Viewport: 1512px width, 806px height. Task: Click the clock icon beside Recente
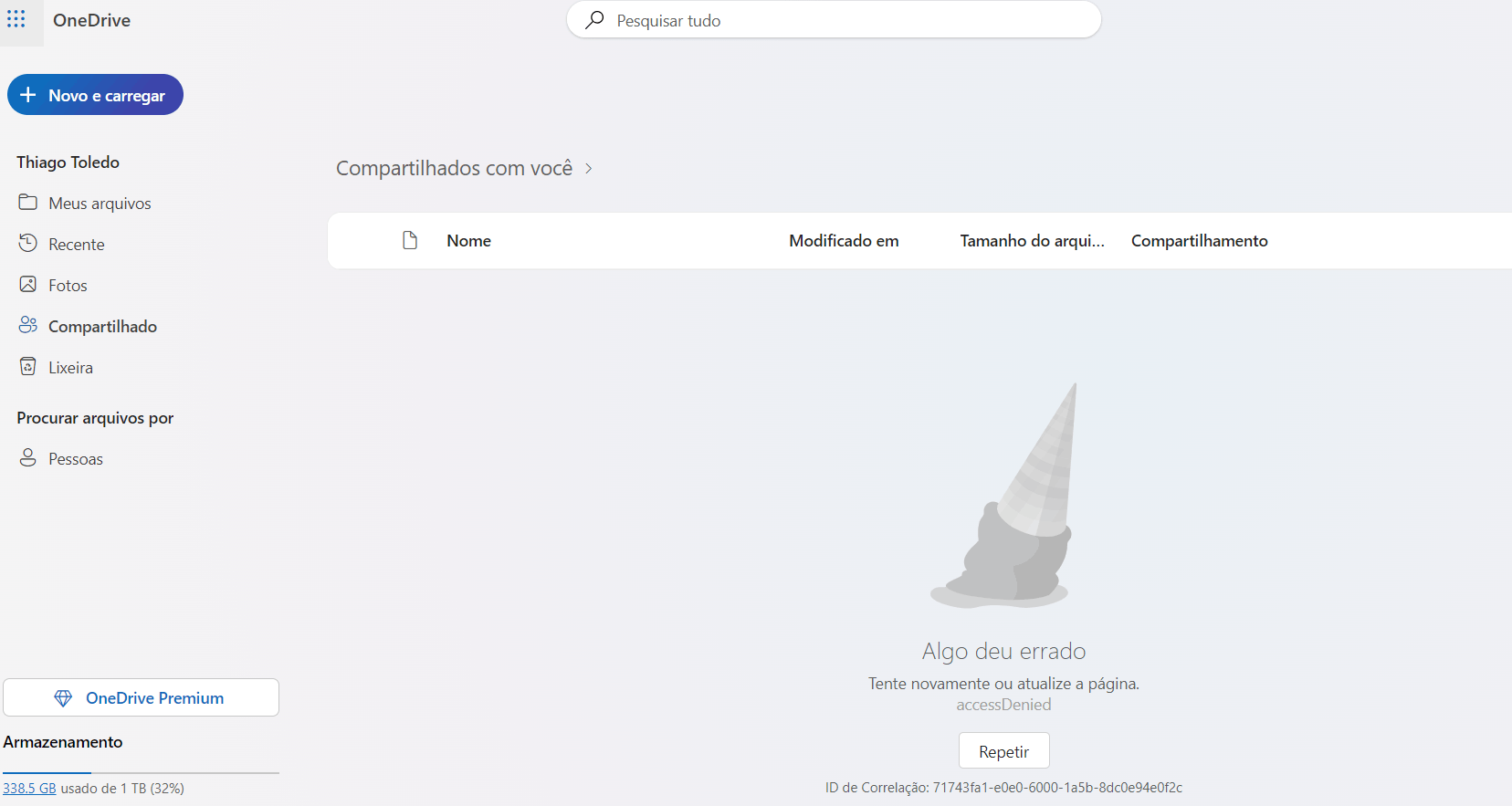point(28,243)
